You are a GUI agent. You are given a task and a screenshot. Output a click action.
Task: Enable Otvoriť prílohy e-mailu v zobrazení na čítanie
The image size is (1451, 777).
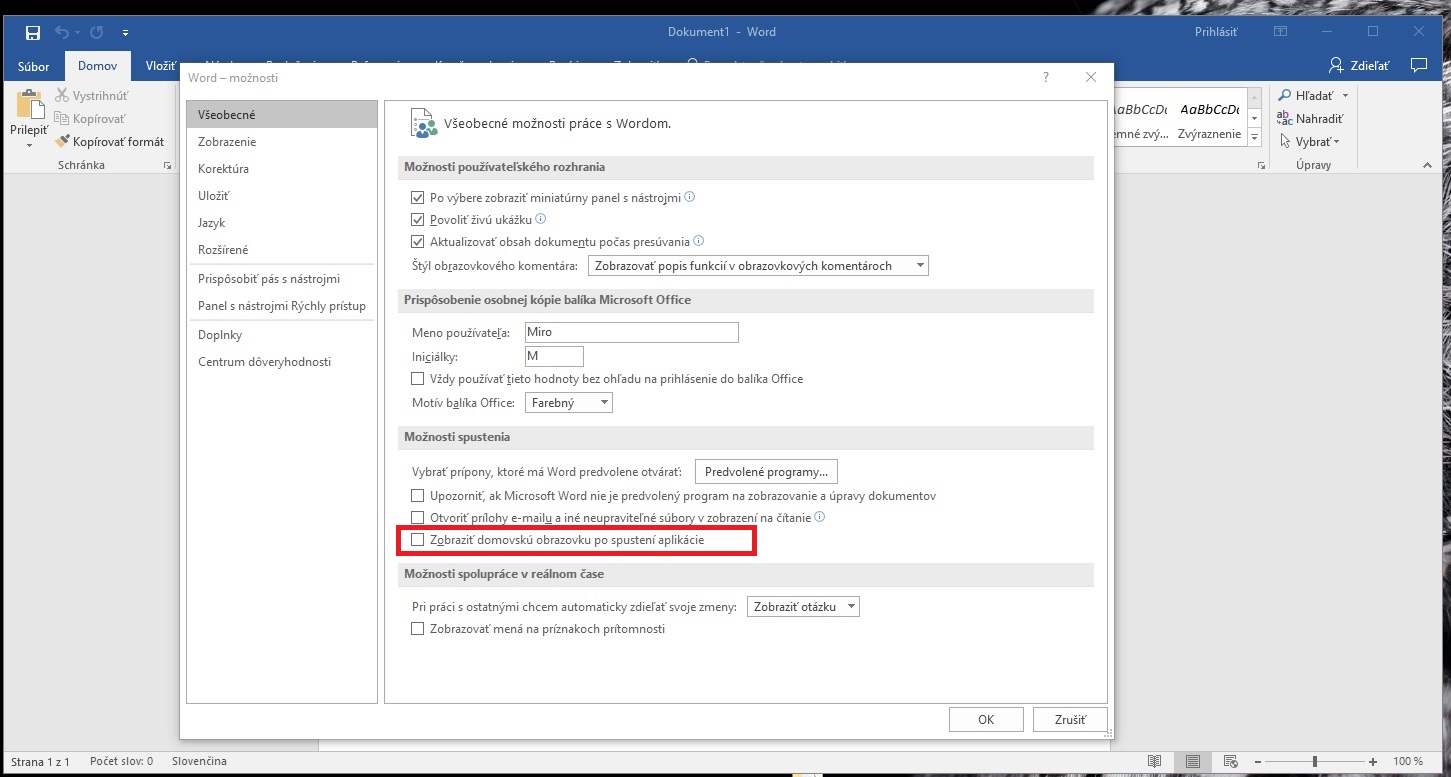[x=418, y=518]
